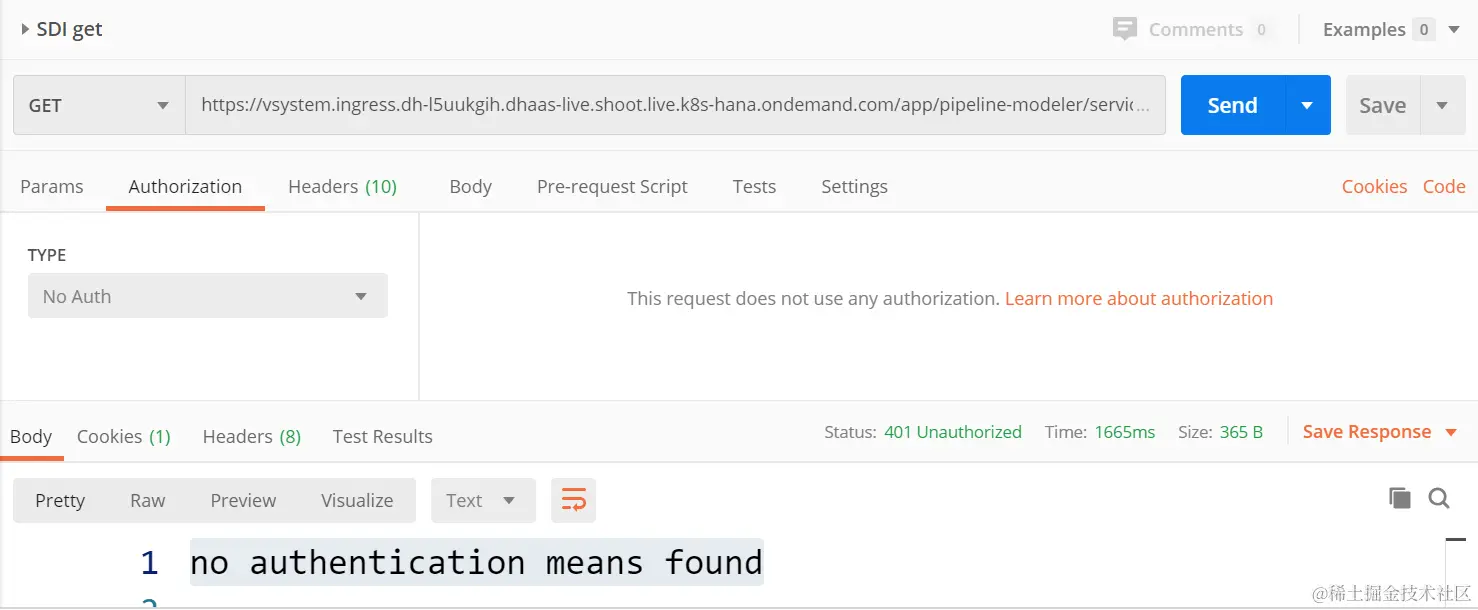Open the Examples dropdown
The height and width of the screenshot is (610, 1478).
point(1392,29)
